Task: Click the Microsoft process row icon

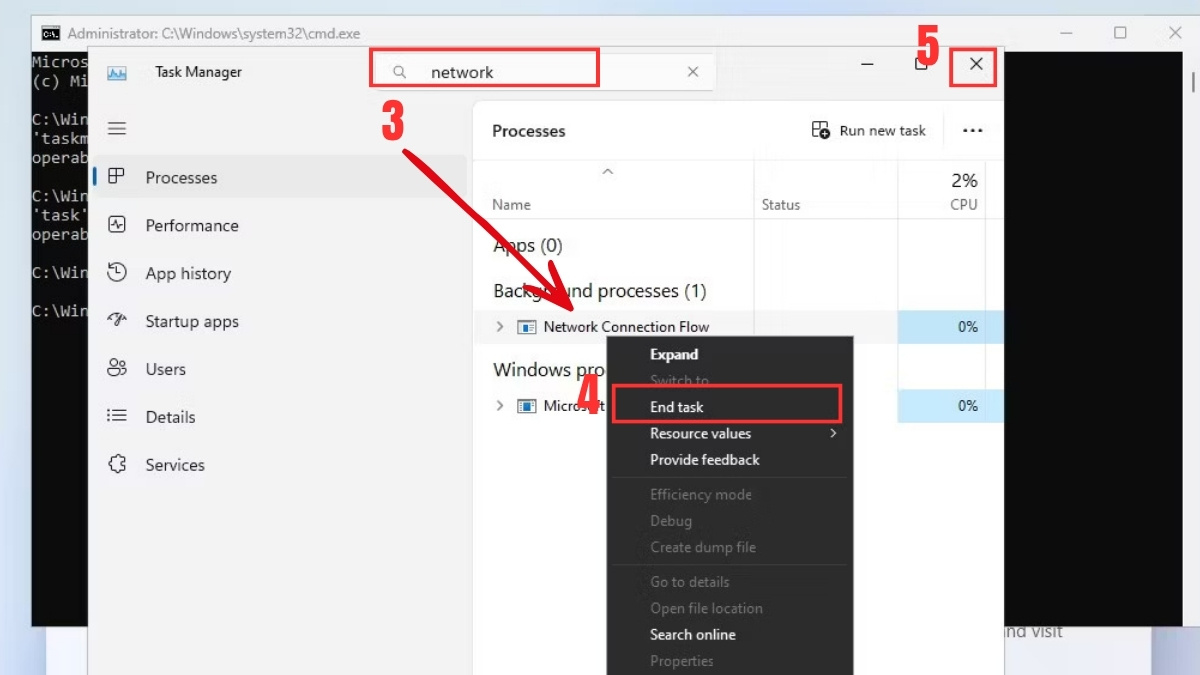Action: 527,406
